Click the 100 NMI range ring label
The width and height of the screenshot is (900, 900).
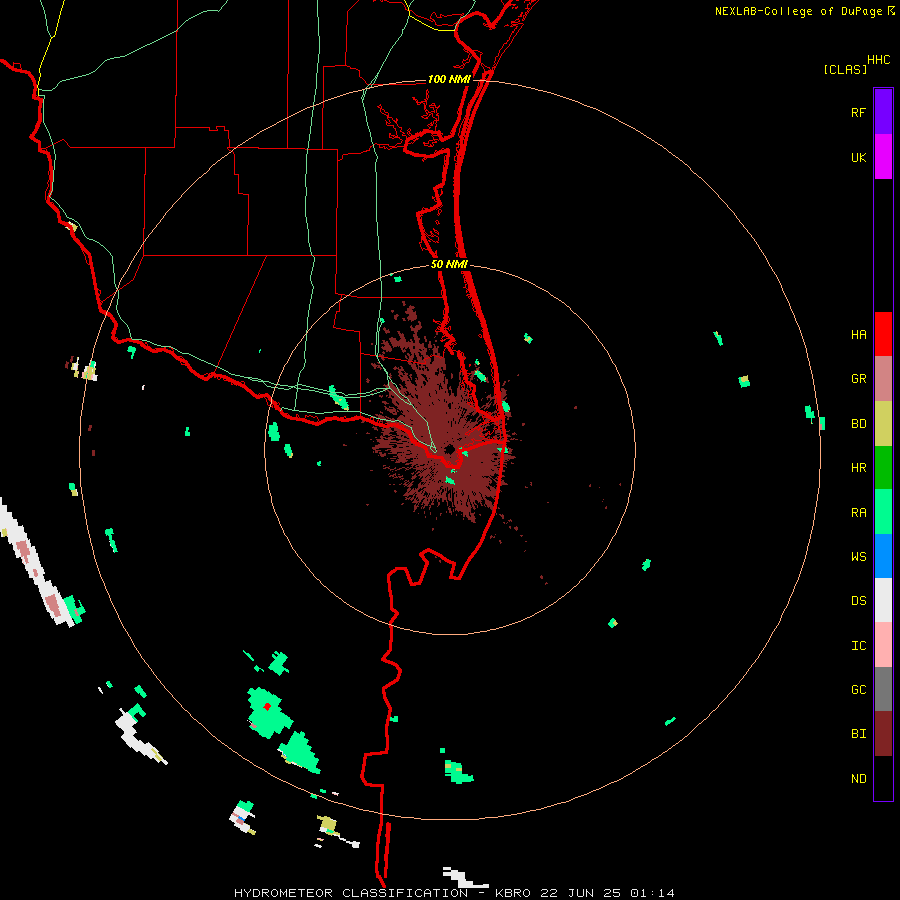[449, 79]
